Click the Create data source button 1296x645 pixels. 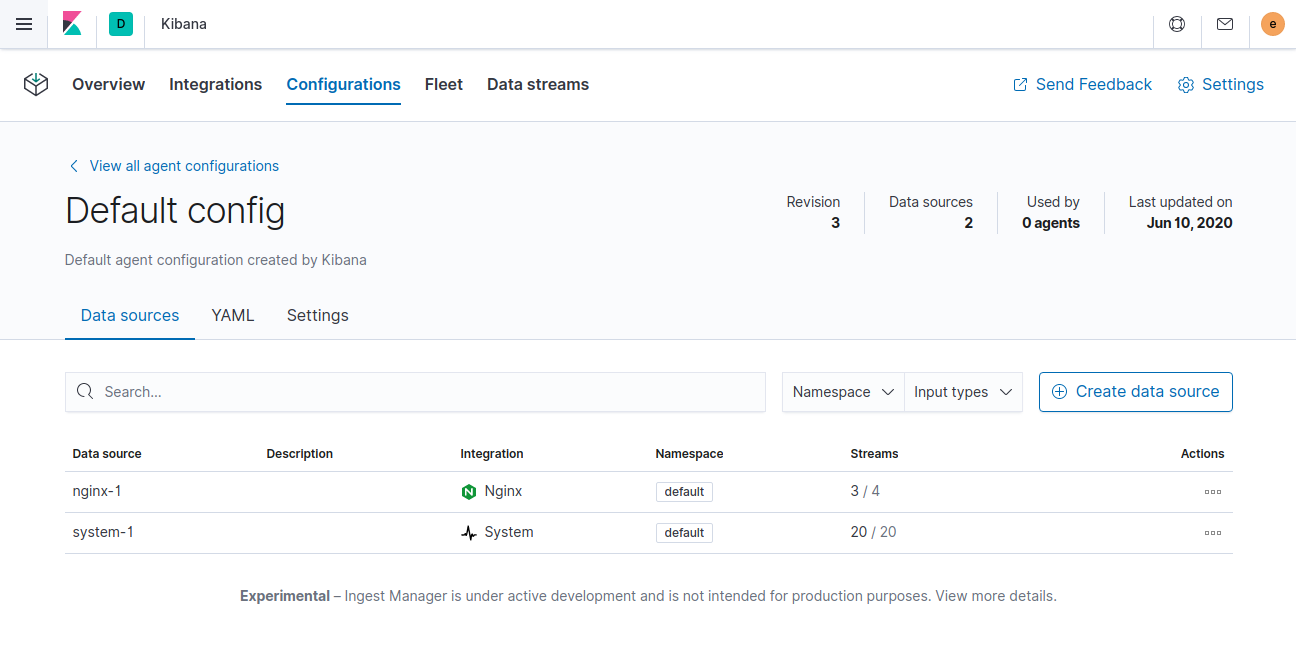click(1135, 392)
